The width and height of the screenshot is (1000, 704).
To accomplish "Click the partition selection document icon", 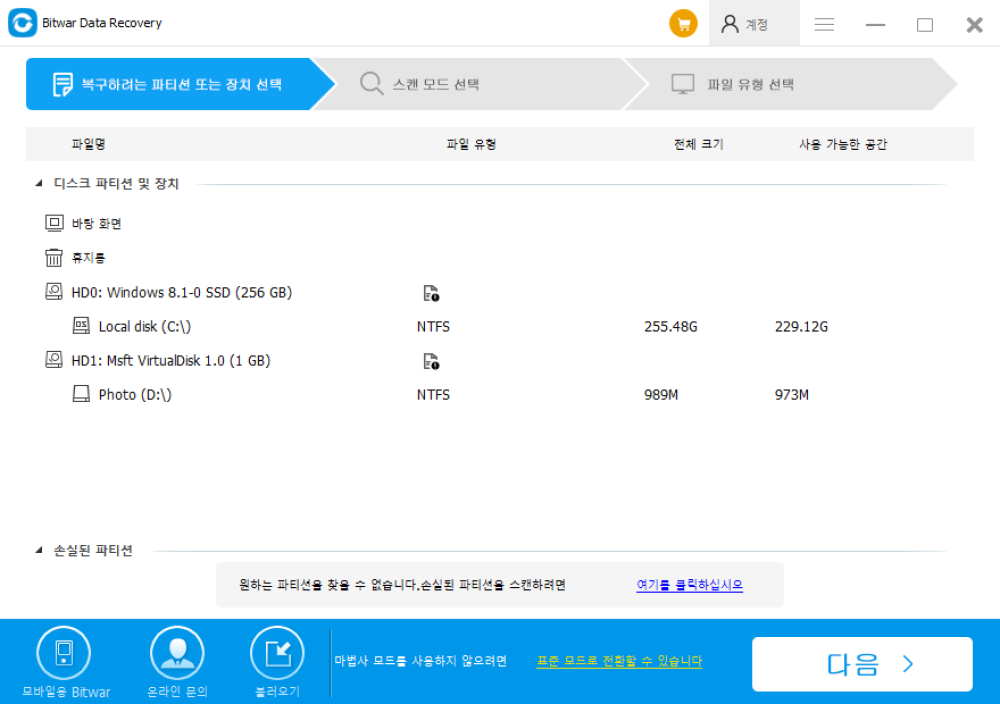I will click(62, 84).
